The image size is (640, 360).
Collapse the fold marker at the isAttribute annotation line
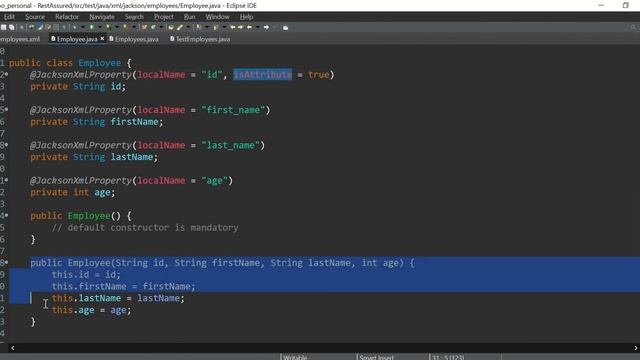coord(6,75)
